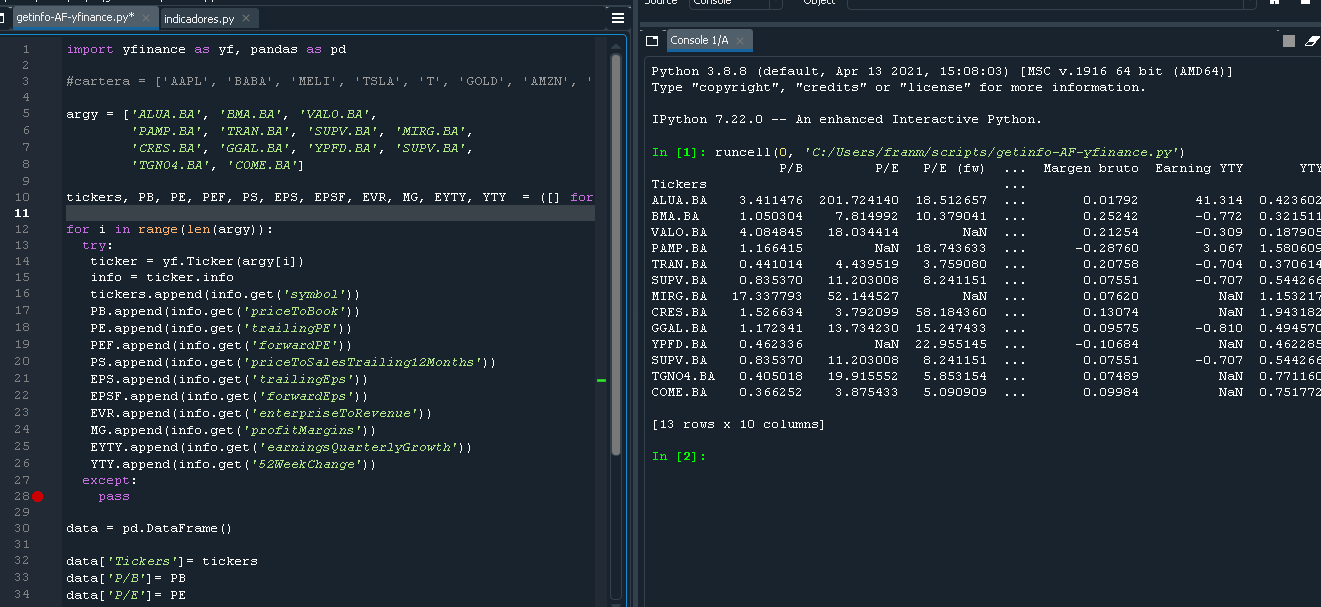The height and width of the screenshot is (607, 1321).
Task: Click into the Object input field
Action: [1050, 3]
